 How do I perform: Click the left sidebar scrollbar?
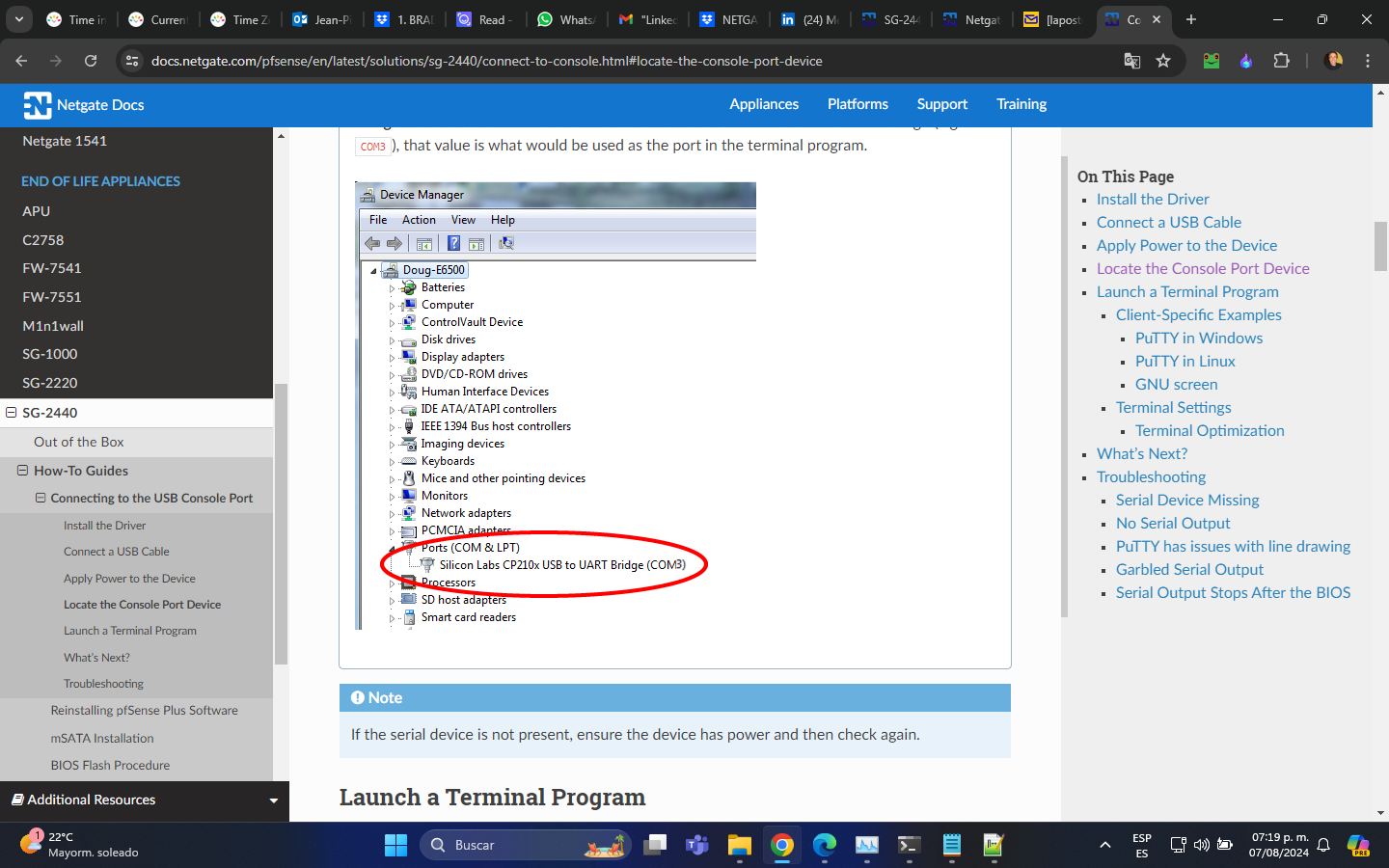pos(281,526)
